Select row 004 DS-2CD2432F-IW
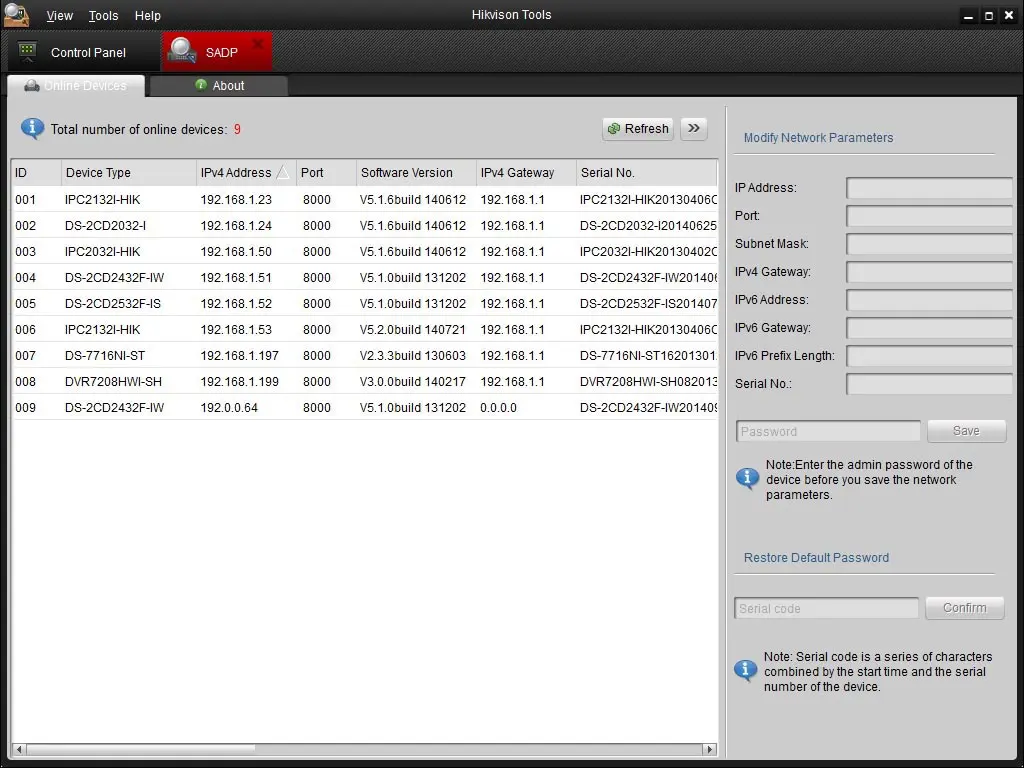The width and height of the screenshot is (1024, 768). pos(364,278)
